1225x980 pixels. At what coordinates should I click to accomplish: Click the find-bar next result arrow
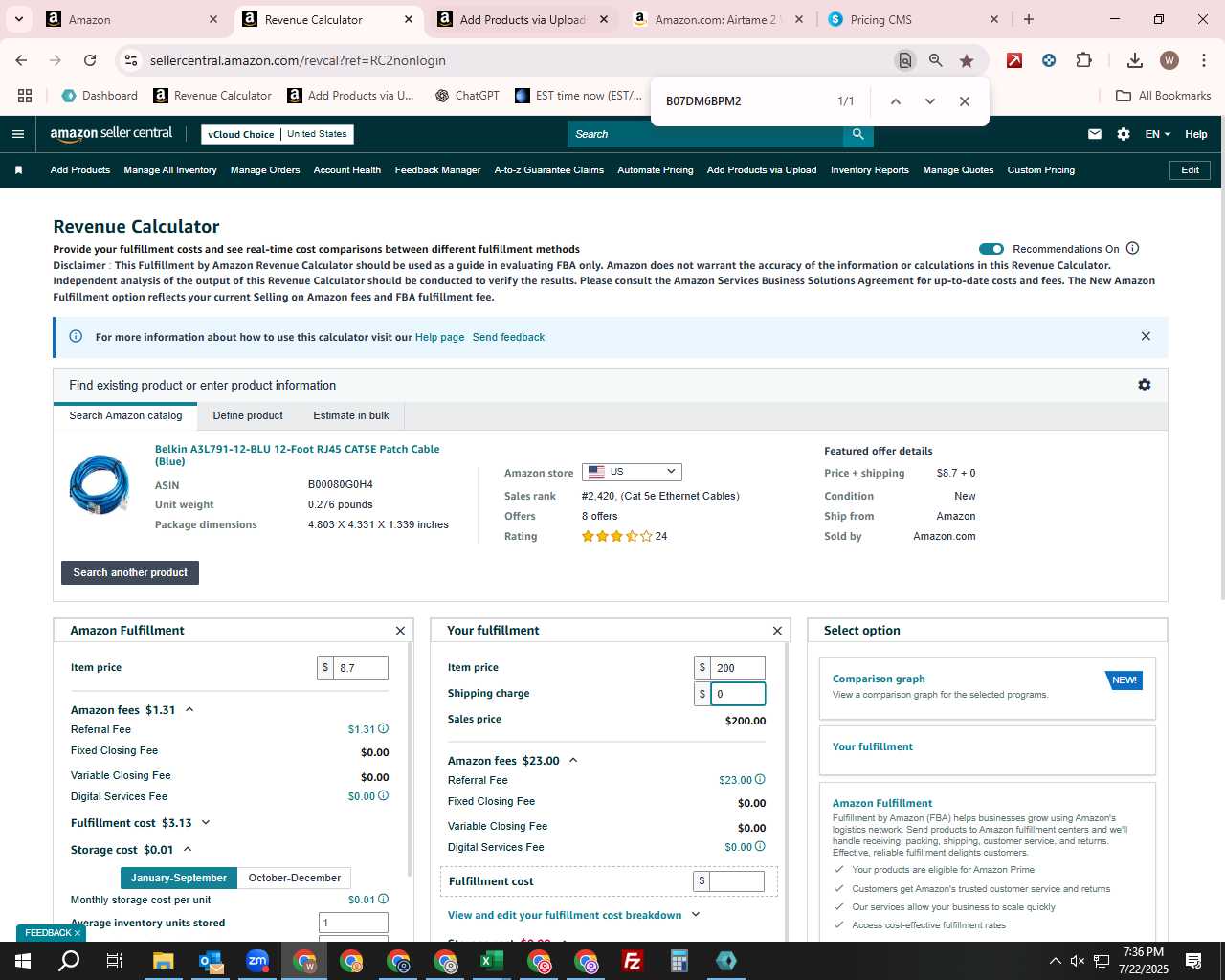coord(929,101)
